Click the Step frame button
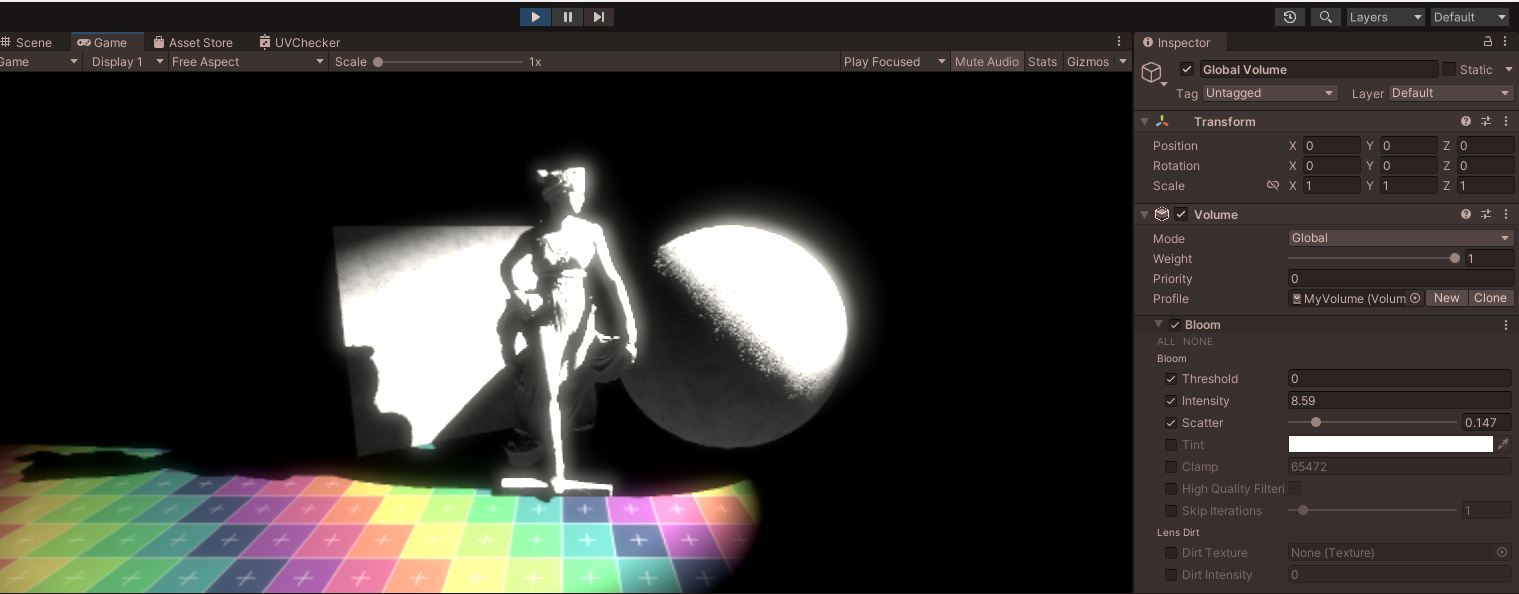The width and height of the screenshot is (1519, 594). click(x=598, y=17)
